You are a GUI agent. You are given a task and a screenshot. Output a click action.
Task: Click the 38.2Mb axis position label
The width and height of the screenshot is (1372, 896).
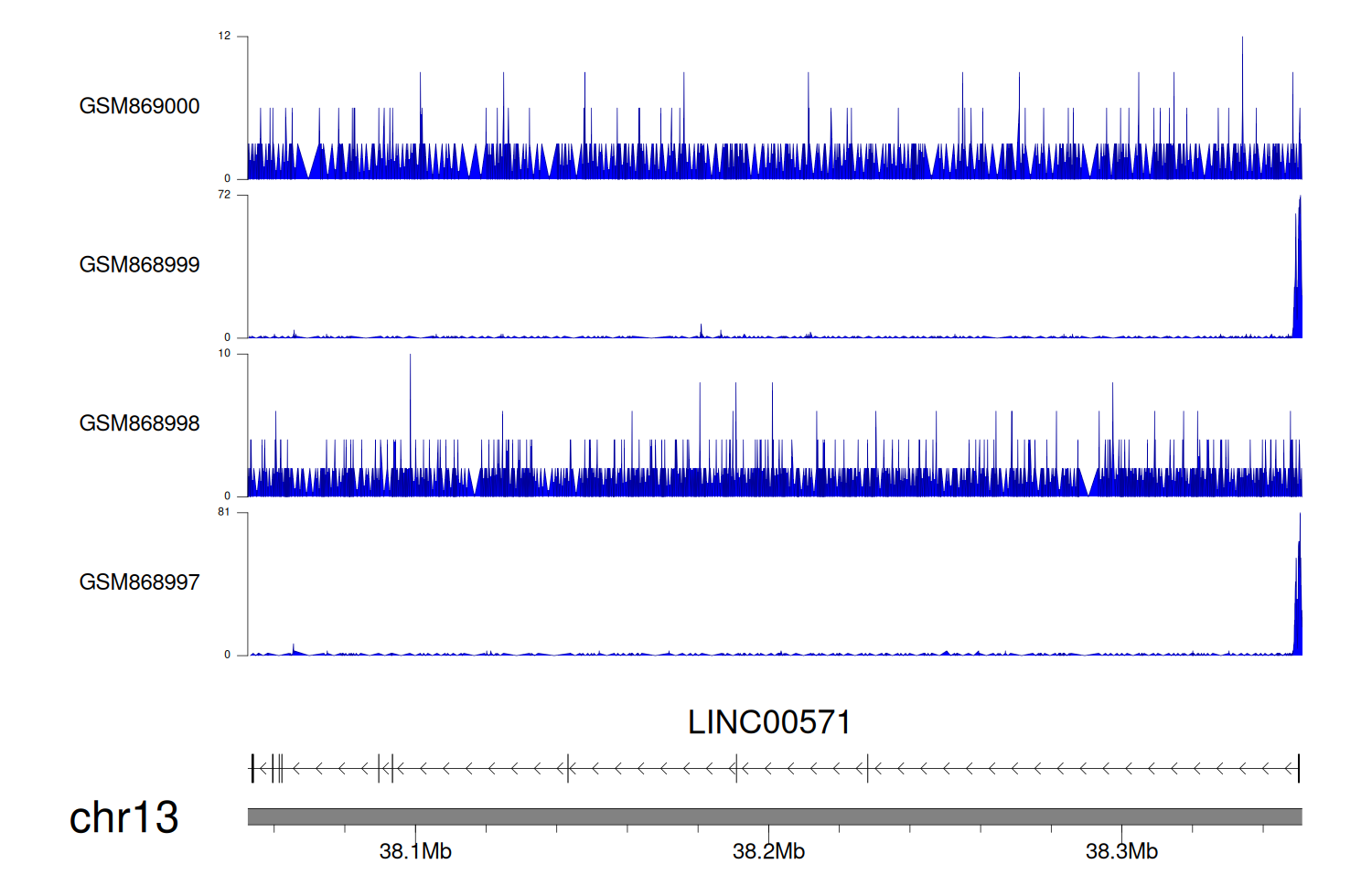coord(768,851)
